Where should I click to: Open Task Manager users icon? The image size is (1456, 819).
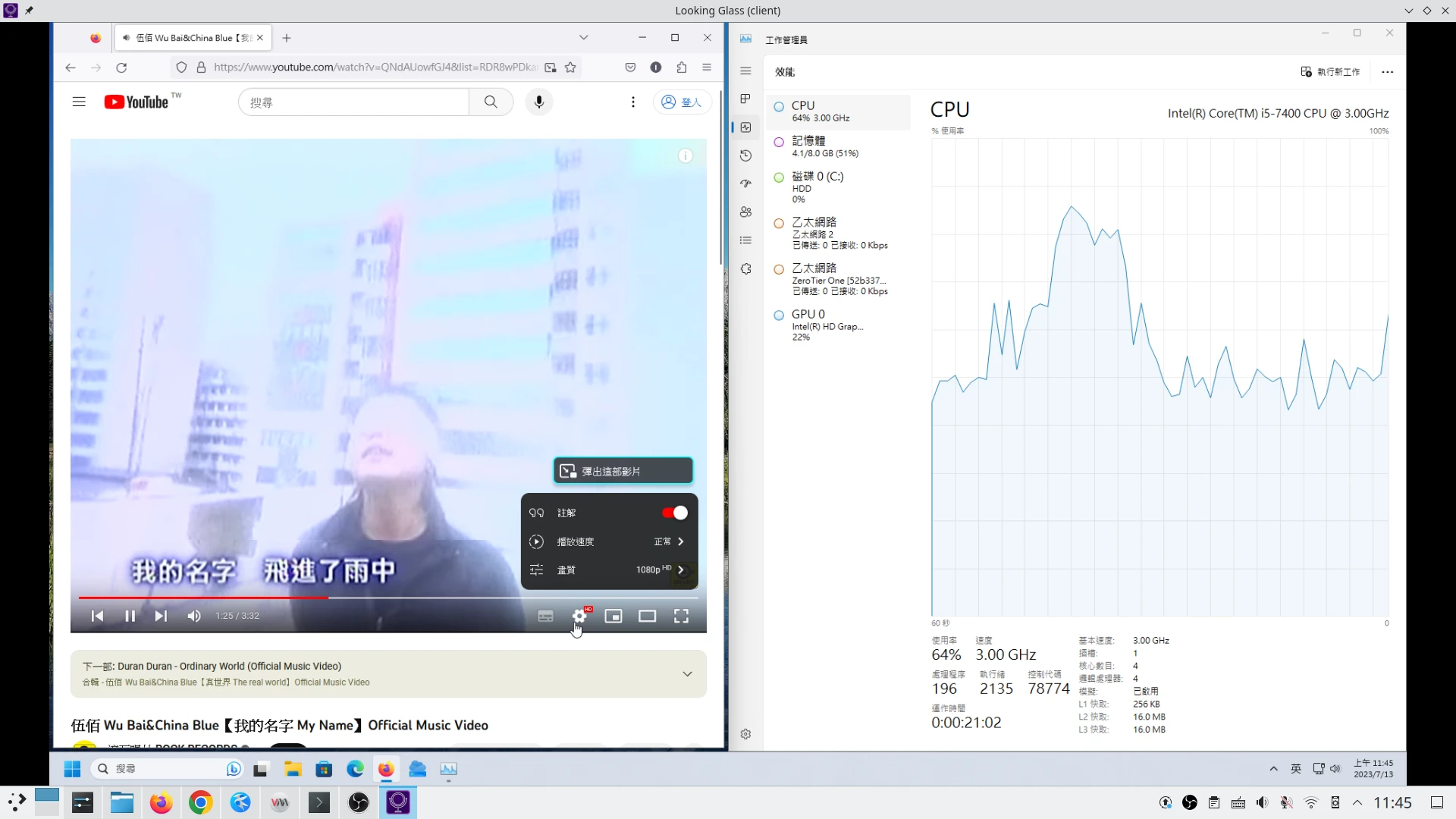(x=745, y=212)
